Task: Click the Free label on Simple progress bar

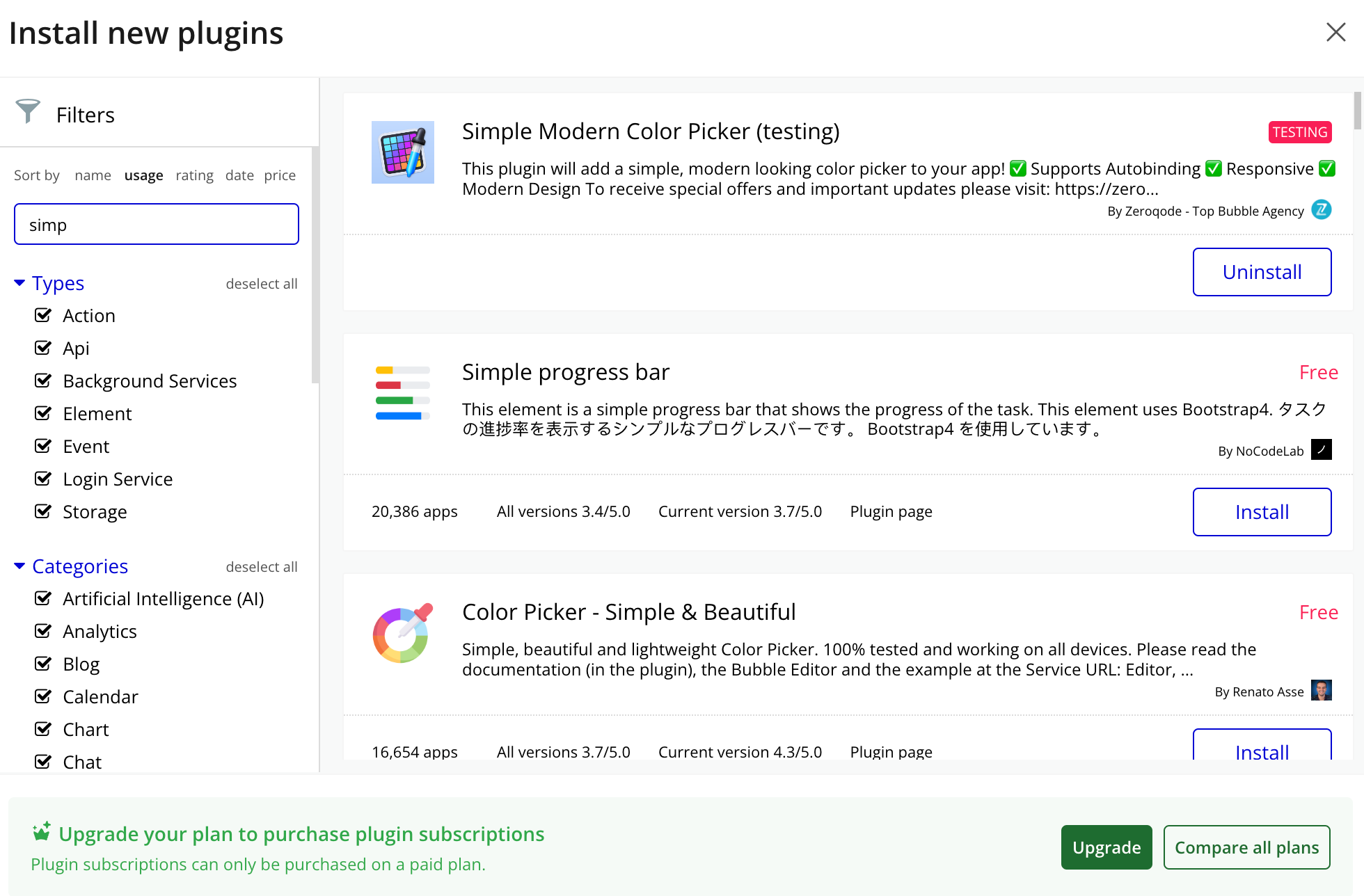Action: coord(1318,372)
